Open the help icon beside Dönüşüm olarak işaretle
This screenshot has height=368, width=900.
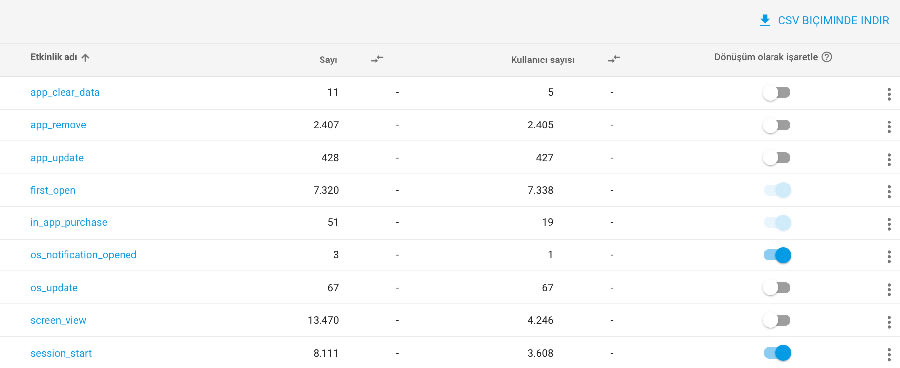tap(827, 57)
